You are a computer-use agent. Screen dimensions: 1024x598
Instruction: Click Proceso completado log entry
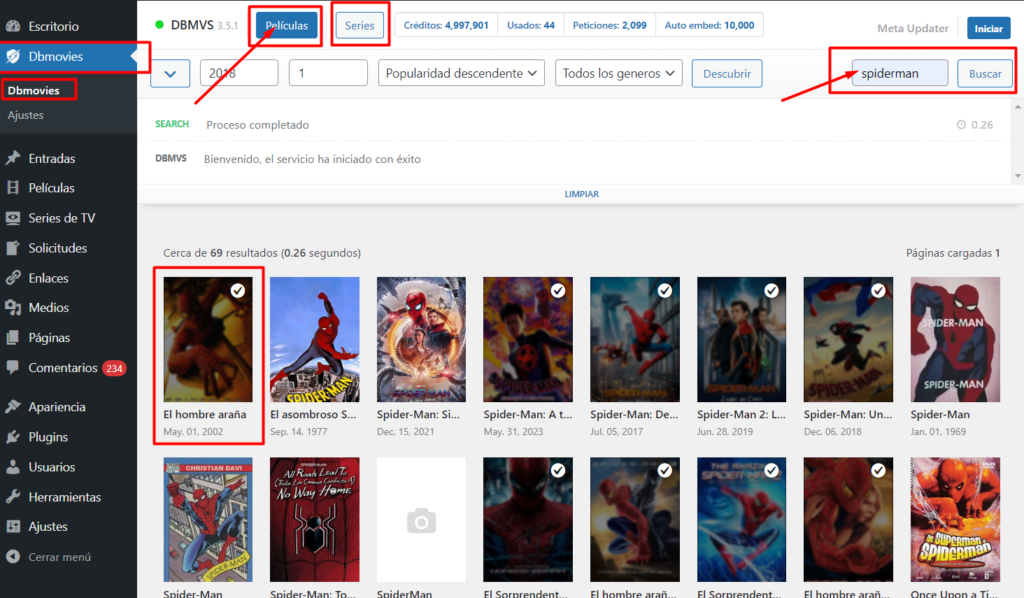(x=257, y=125)
